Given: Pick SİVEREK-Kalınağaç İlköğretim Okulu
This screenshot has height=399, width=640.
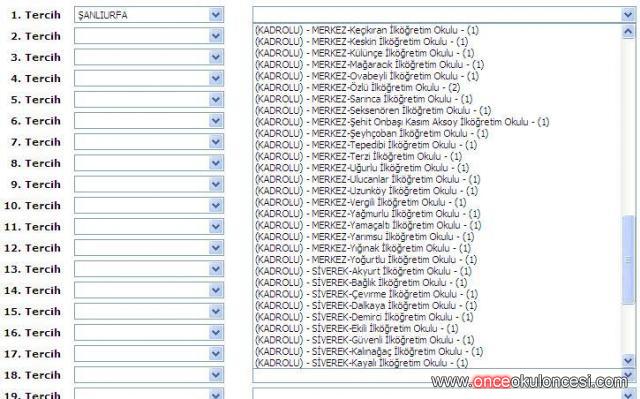Looking at the screenshot, I should [x=369, y=351].
